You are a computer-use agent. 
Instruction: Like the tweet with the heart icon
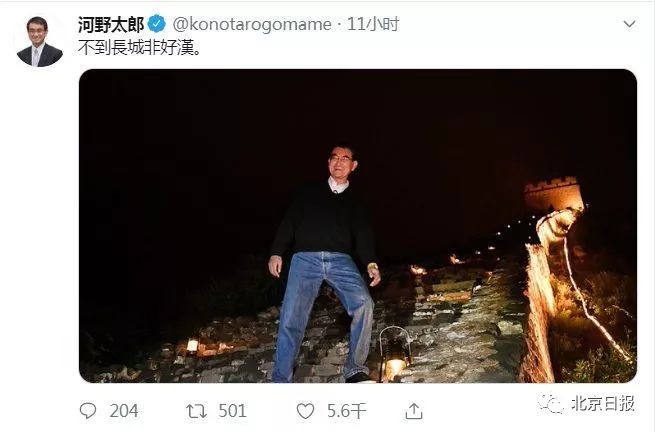[x=305, y=411]
